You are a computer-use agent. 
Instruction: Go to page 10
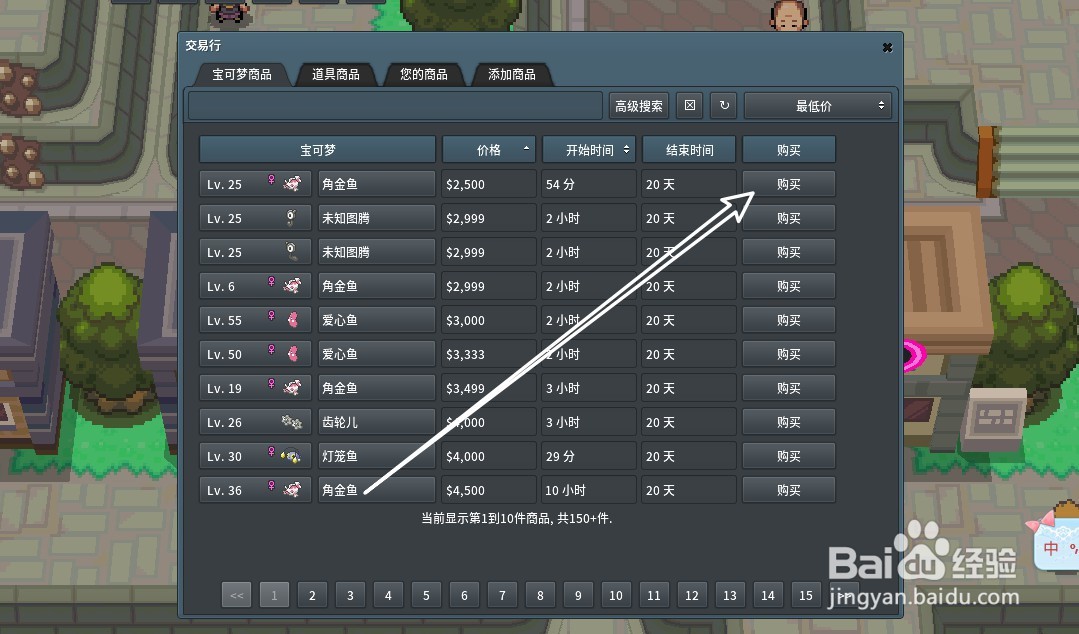click(x=616, y=595)
